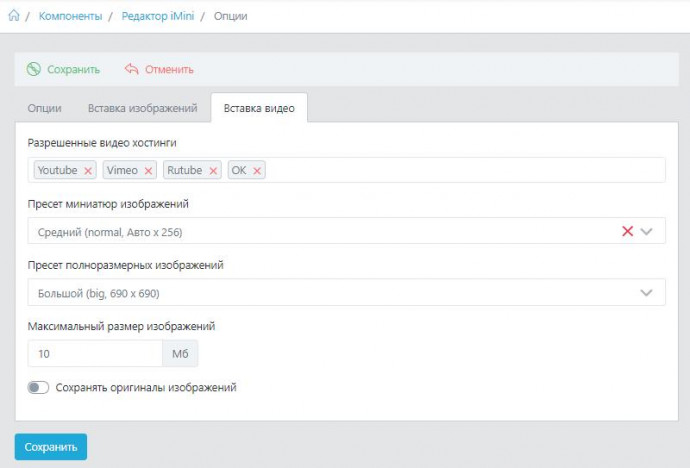The height and width of the screenshot is (468, 690).
Task: Clear the thumbnail preset selection
Action: [628, 231]
